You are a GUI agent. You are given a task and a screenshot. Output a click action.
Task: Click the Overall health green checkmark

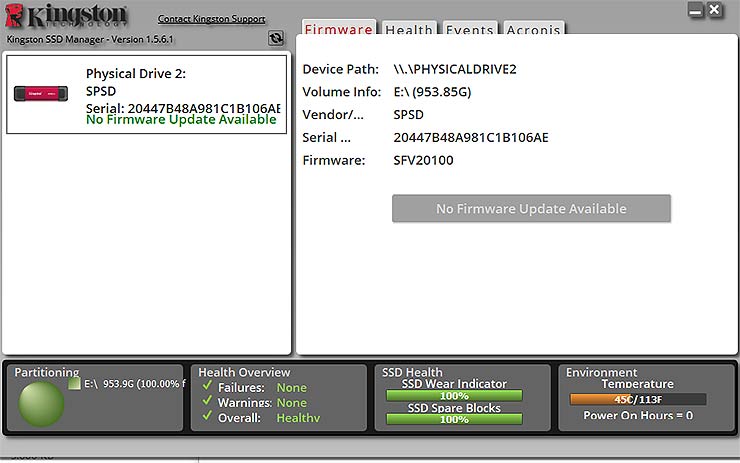pyautogui.click(x=207, y=416)
